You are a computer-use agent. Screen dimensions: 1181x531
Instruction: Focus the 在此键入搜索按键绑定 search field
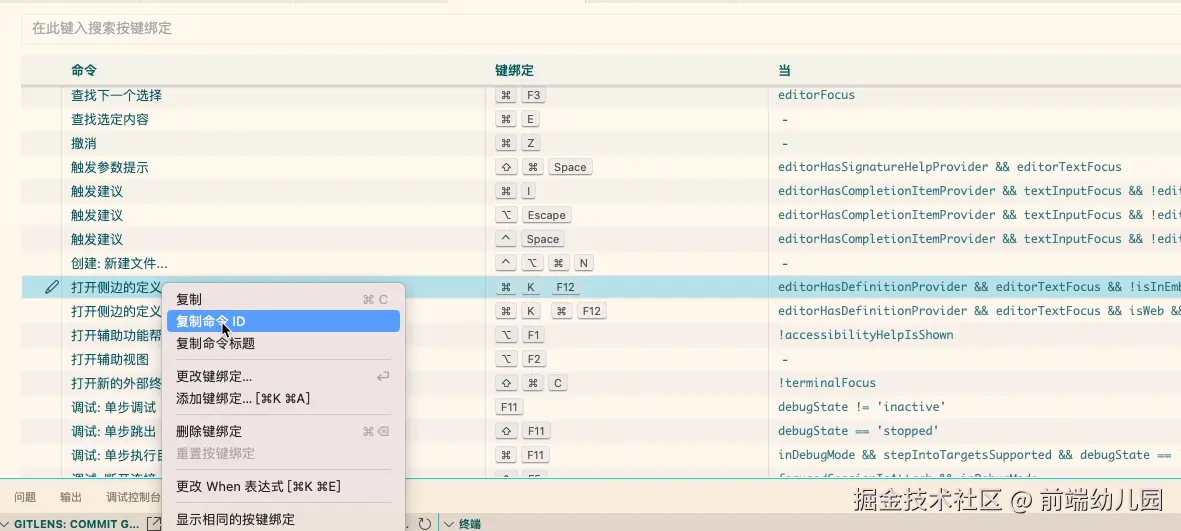[601, 29]
